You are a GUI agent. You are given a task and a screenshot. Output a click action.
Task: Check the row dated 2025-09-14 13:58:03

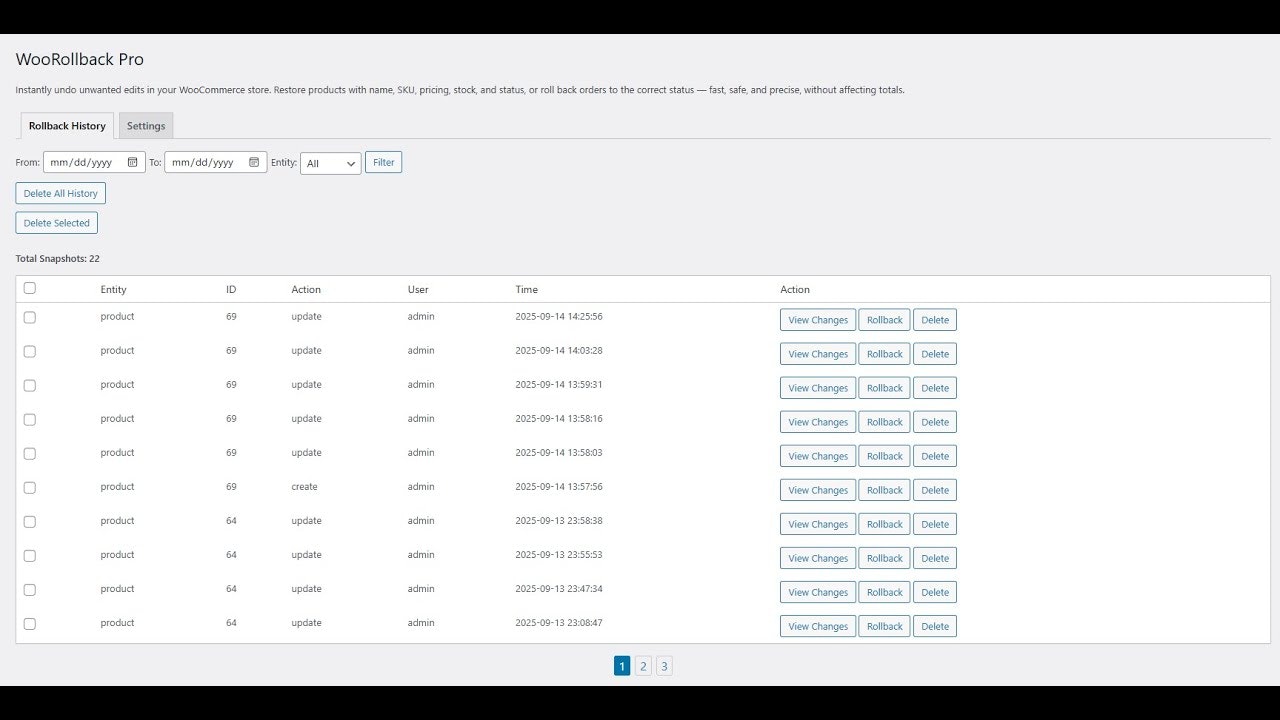(x=30, y=453)
